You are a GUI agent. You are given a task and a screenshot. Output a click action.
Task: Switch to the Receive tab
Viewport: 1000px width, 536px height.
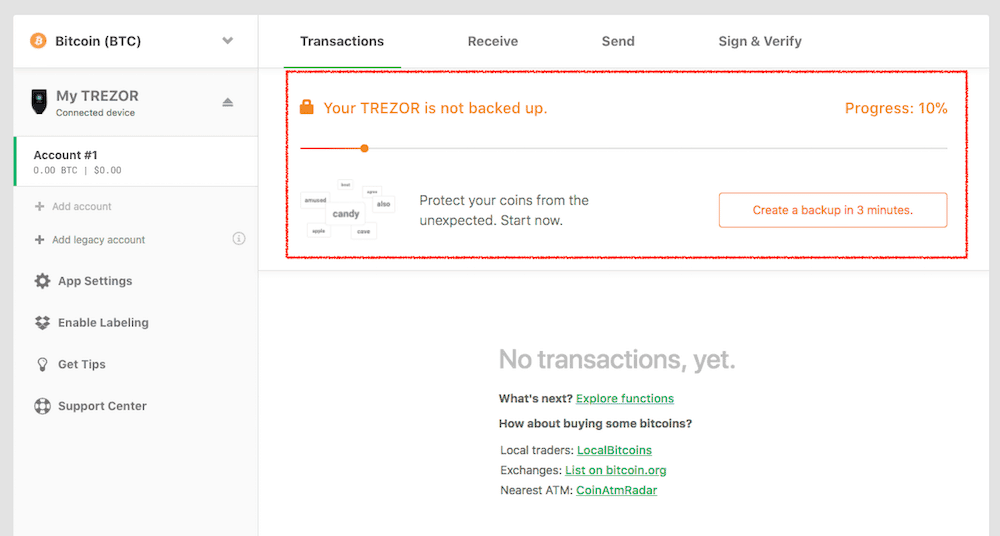point(492,41)
